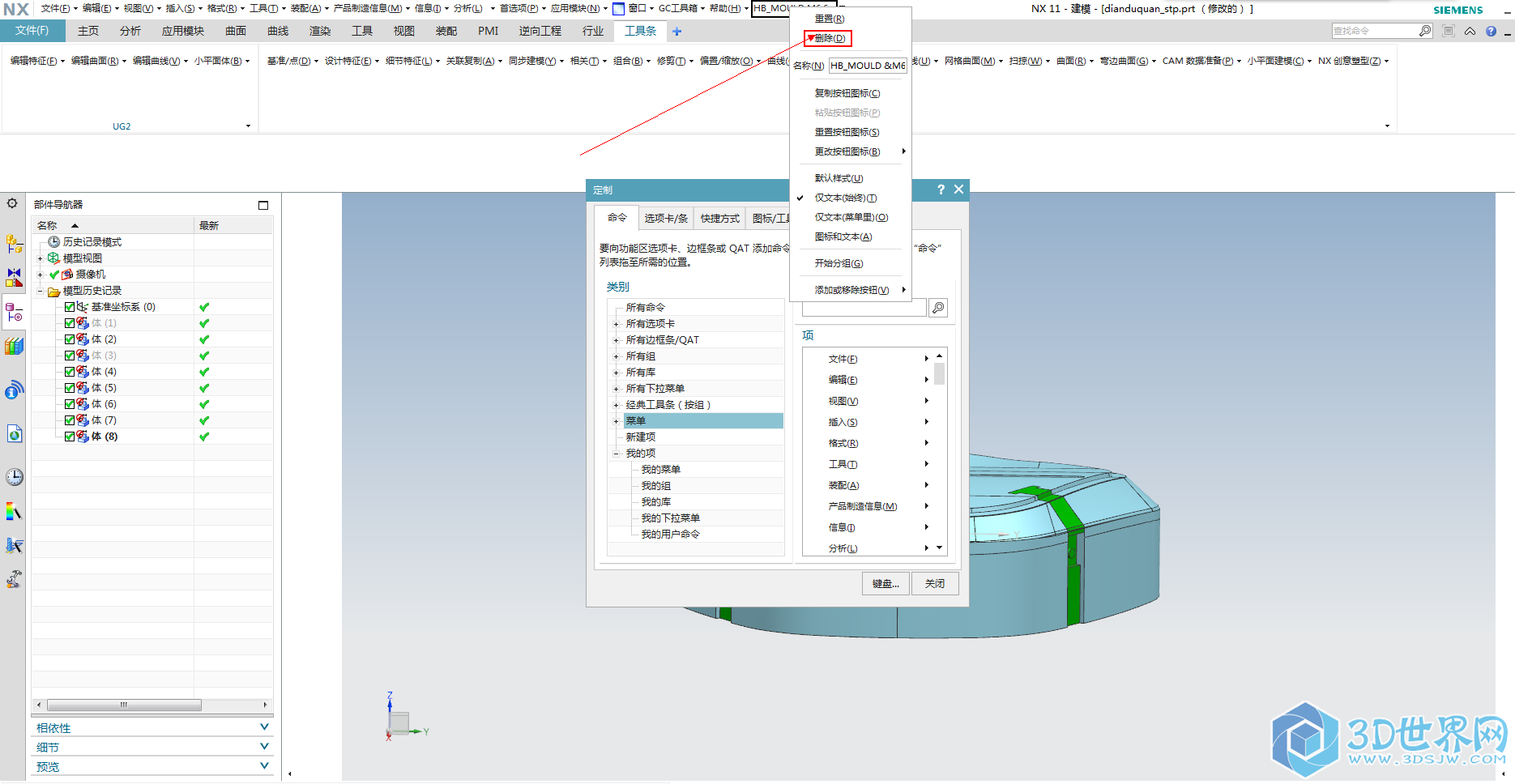The image size is (1515, 784).
Task: Toggle the 体 (3) checkbox
Action: (70, 356)
